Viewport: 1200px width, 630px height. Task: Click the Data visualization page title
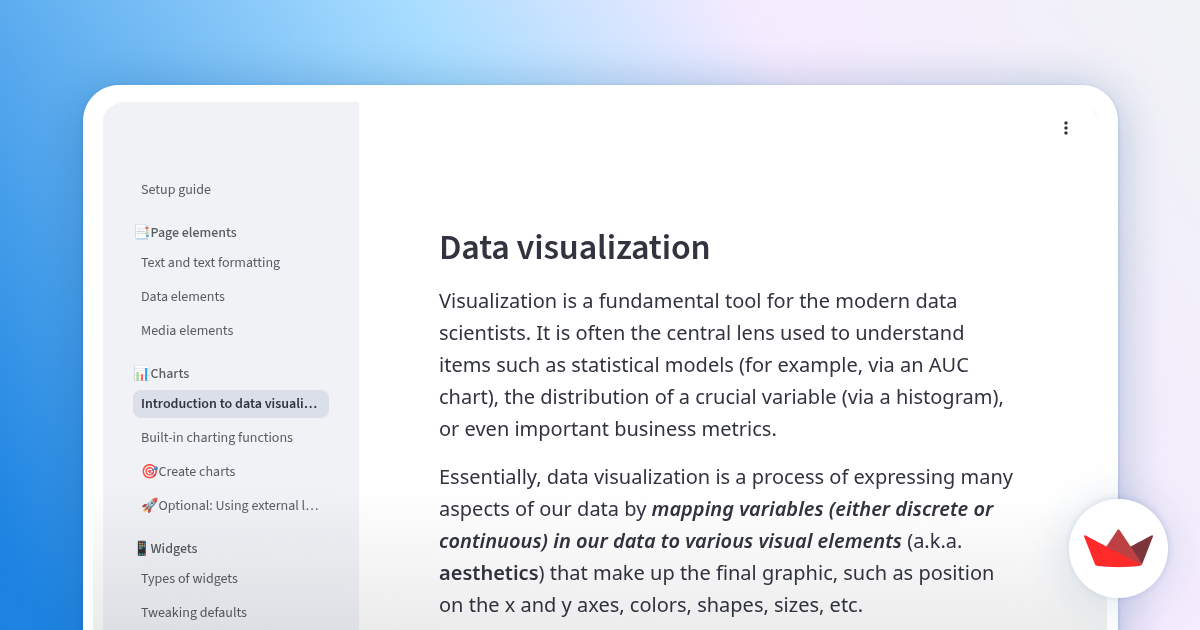tap(575, 247)
